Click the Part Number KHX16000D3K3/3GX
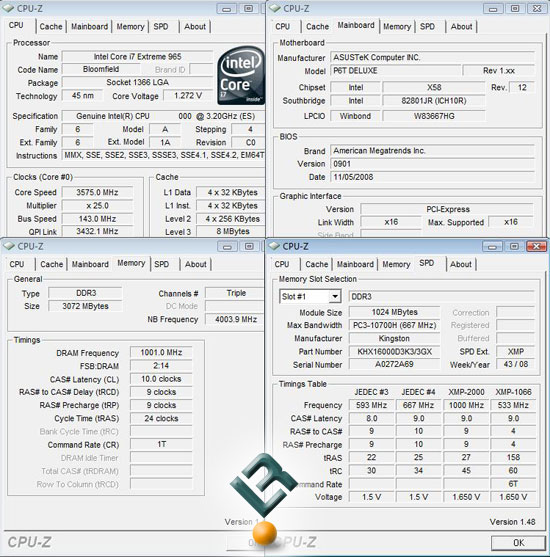The image size is (550, 557). point(394,352)
